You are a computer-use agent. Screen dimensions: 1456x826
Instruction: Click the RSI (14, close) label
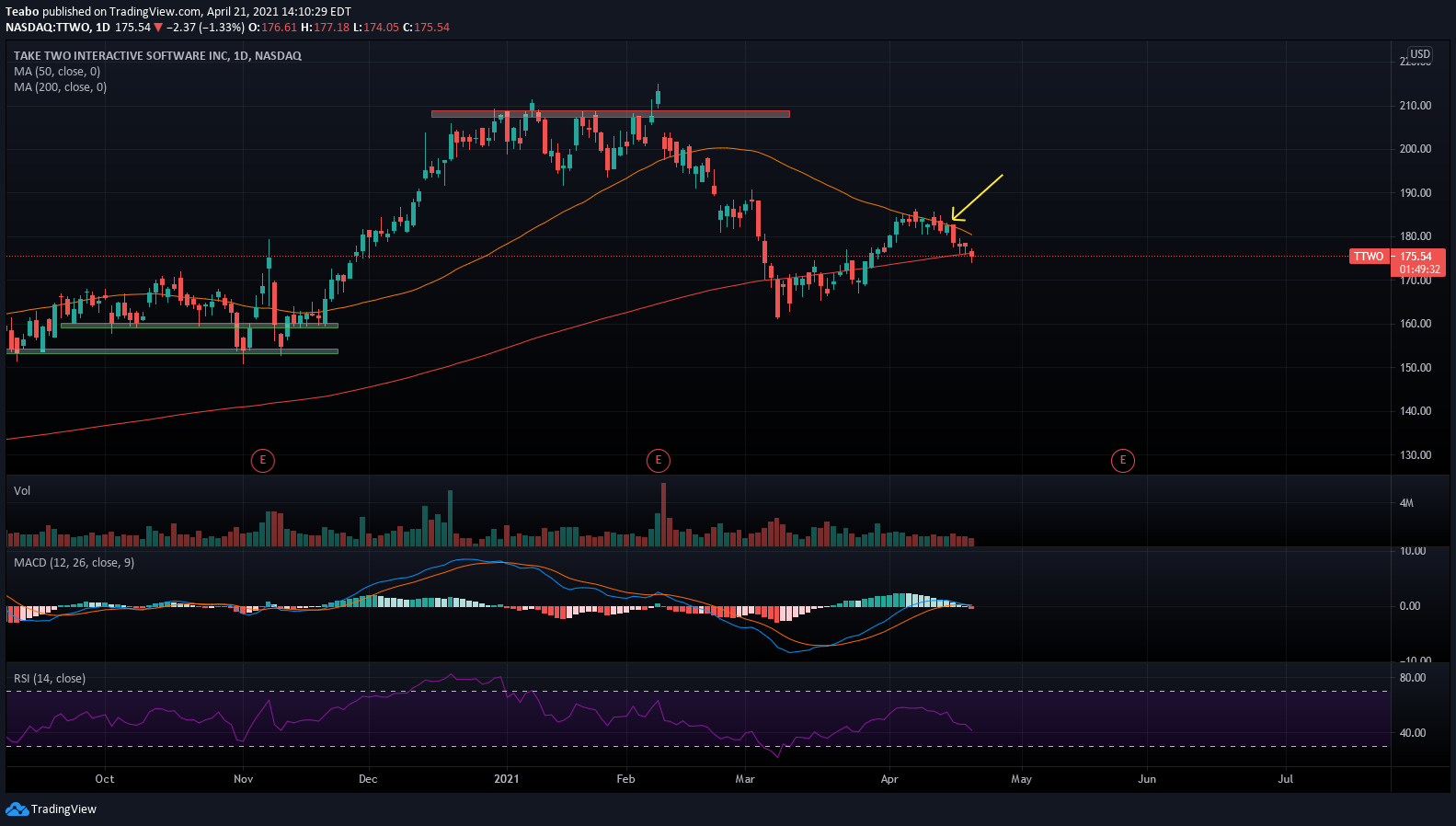pyautogui.click(x=50, y=678)
